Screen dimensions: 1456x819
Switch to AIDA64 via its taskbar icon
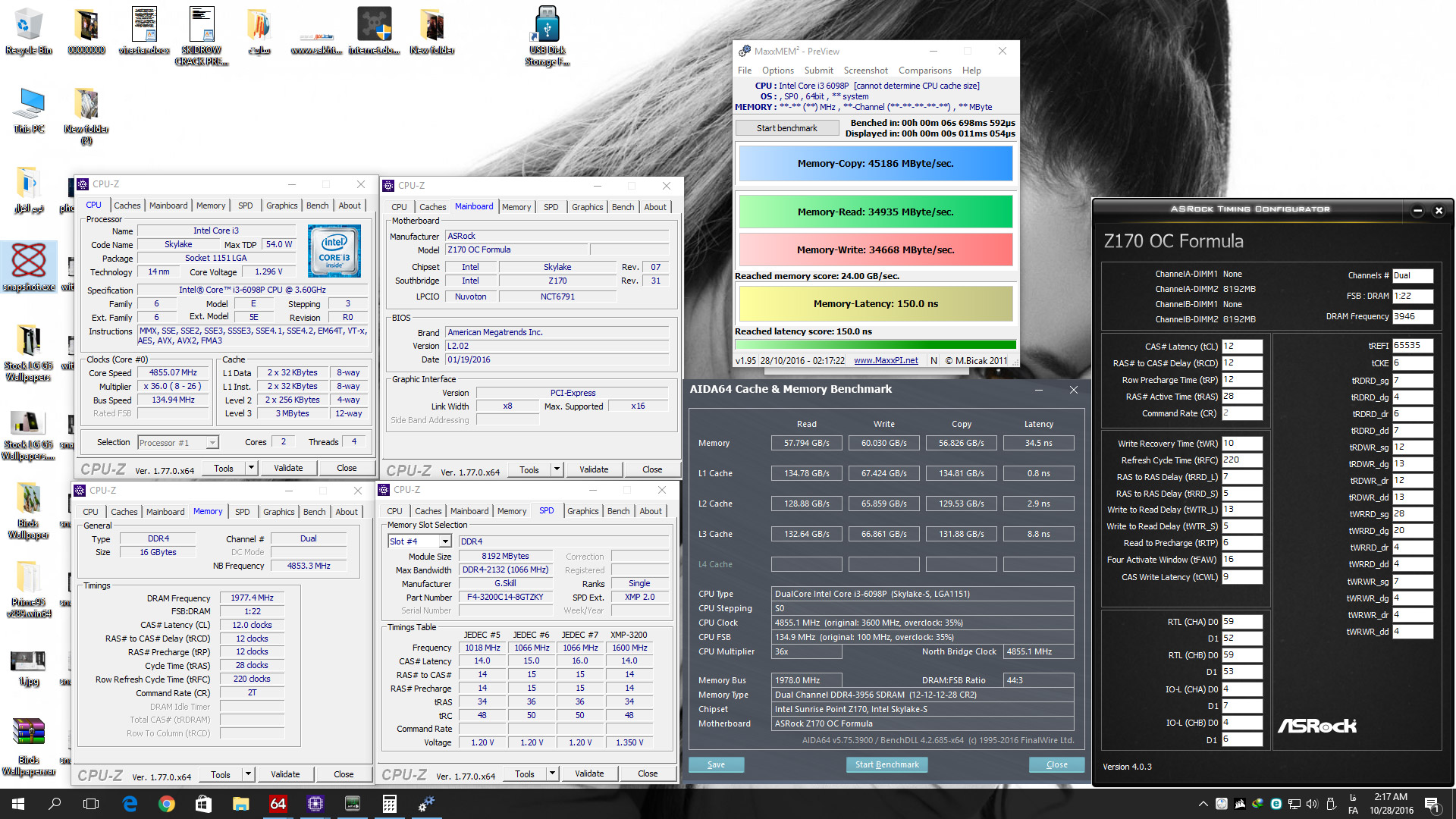(x=278, y=804)
